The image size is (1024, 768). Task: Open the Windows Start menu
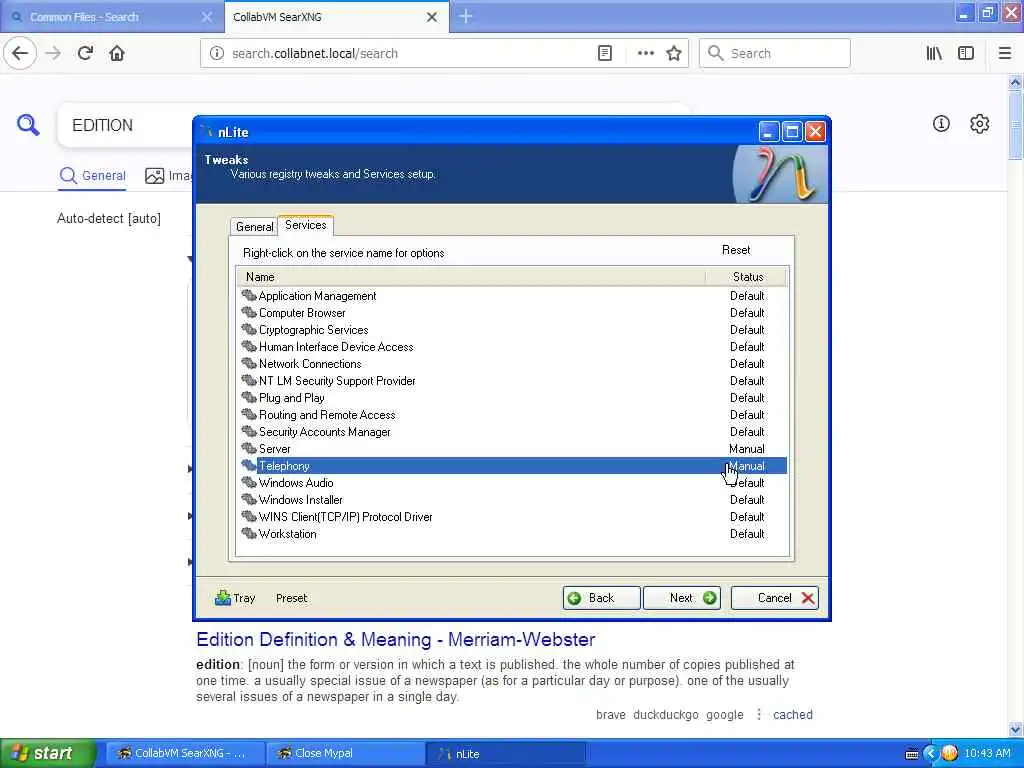point(48,753)
